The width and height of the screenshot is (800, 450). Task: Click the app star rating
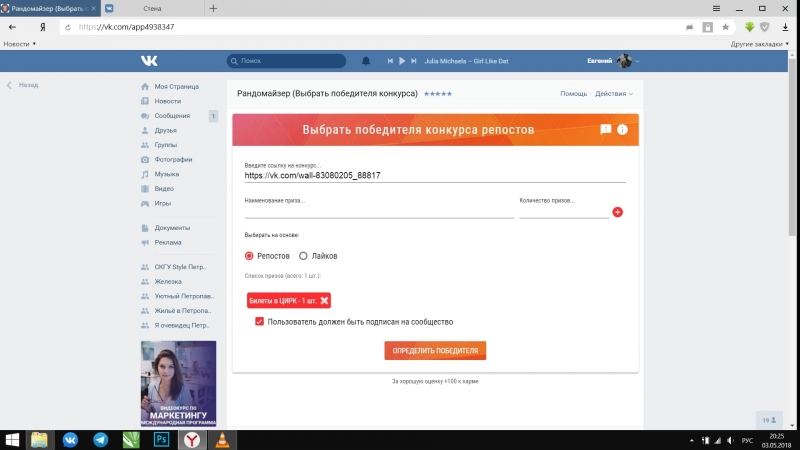(x=438, y=94)
